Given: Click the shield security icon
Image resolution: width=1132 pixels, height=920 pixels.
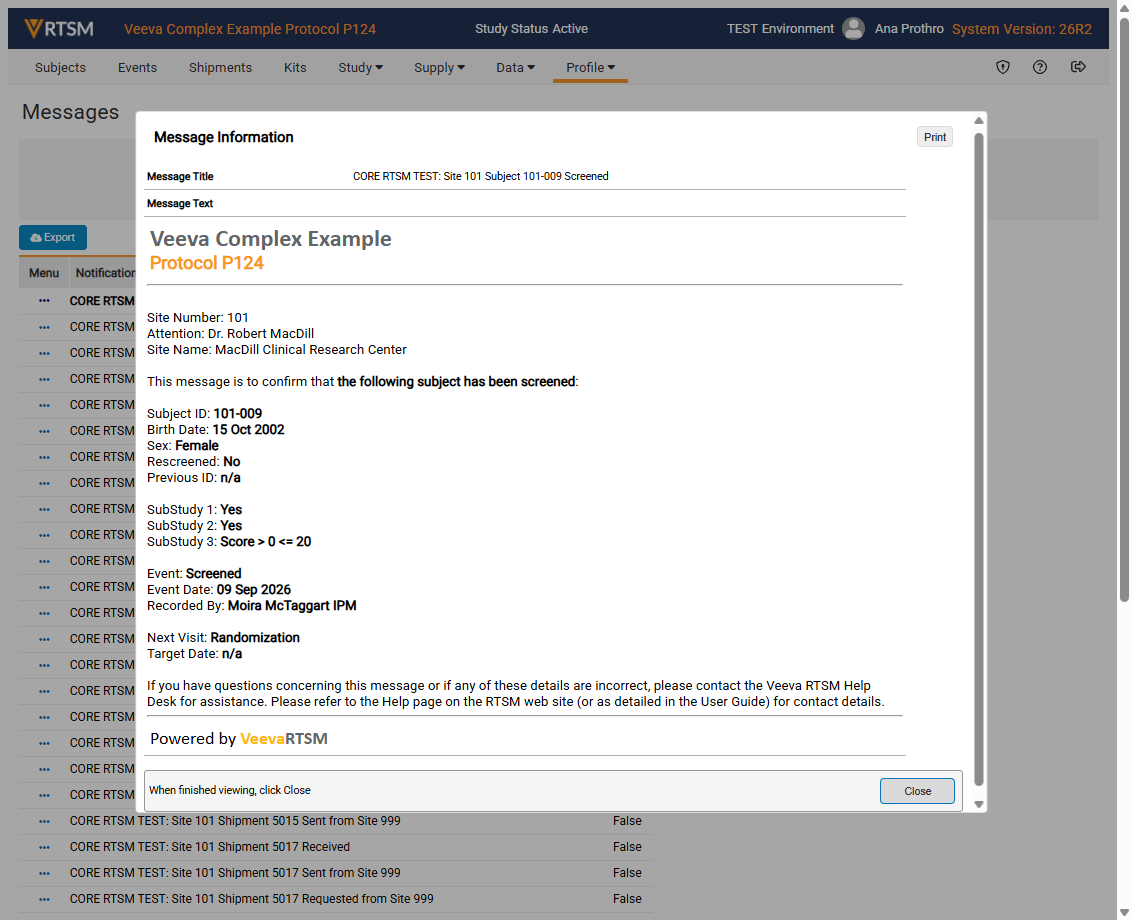Looking at the screenshot, I should [1003, 67].
